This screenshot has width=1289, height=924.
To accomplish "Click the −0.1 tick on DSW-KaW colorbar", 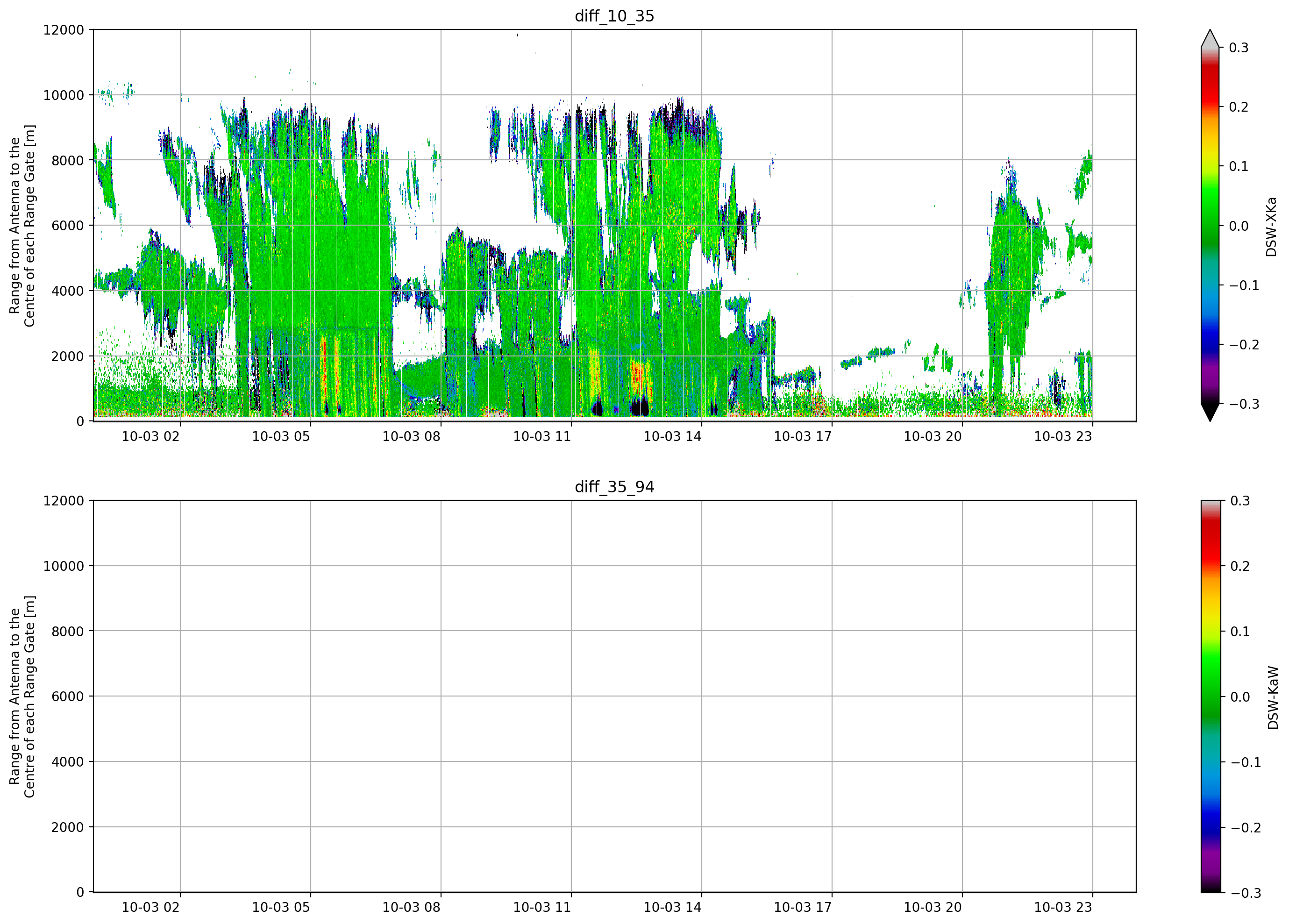I will pos(1246,762).
